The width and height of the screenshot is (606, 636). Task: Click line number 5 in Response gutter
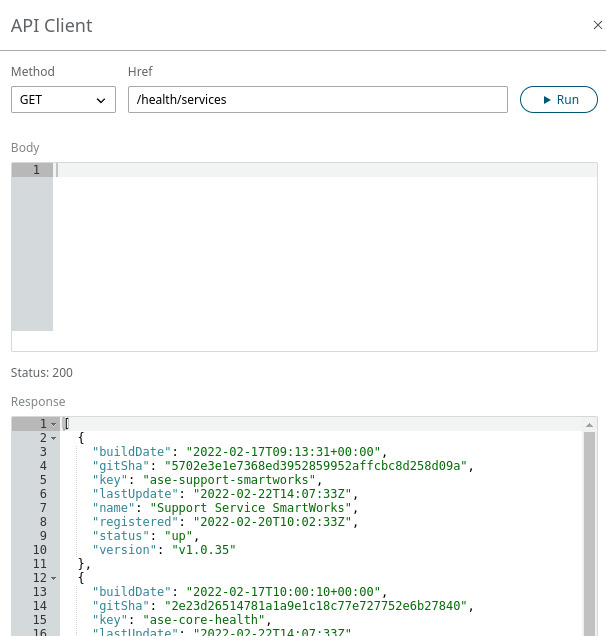coord(40,480)
